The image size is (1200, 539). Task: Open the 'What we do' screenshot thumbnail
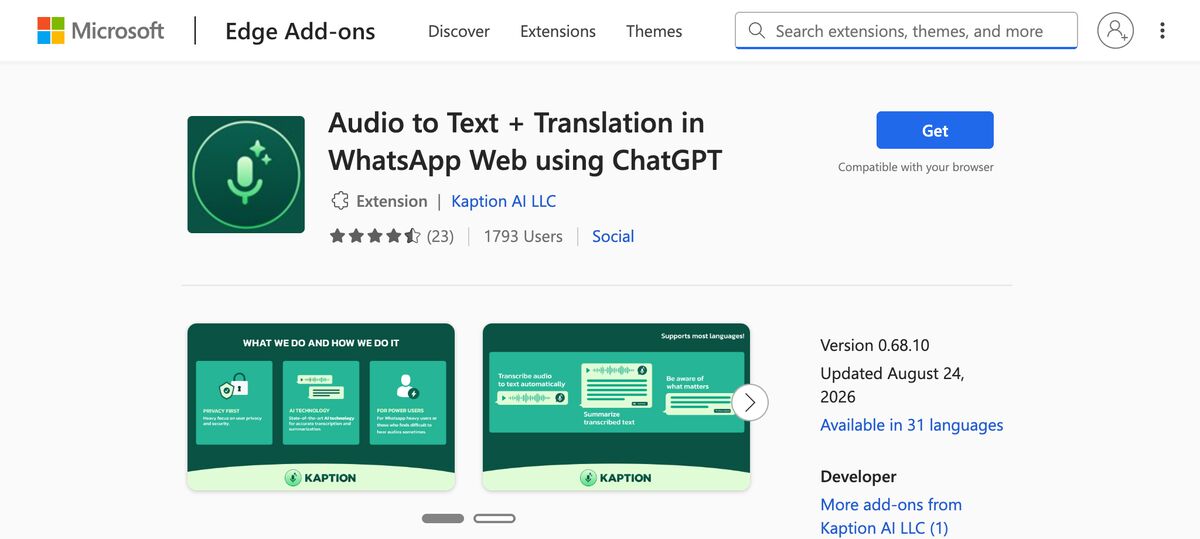pyautogui.click(x=321, y=407)
